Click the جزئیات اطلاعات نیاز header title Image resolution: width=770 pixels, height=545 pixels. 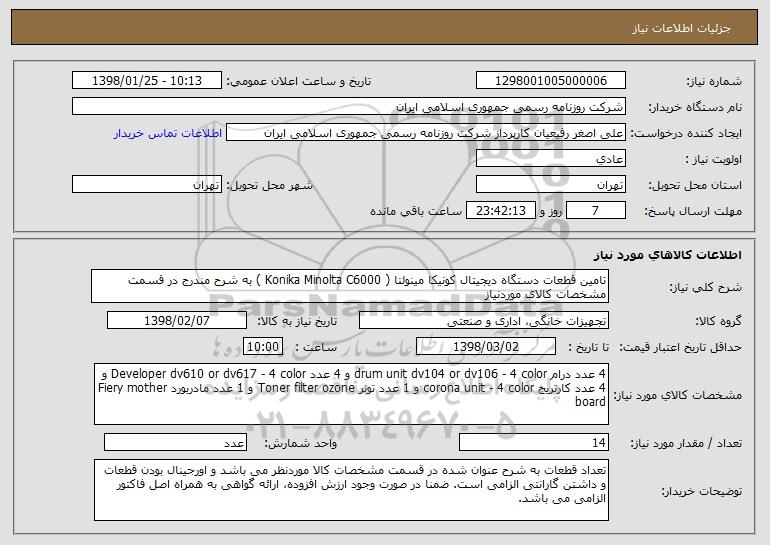(681, 28)
